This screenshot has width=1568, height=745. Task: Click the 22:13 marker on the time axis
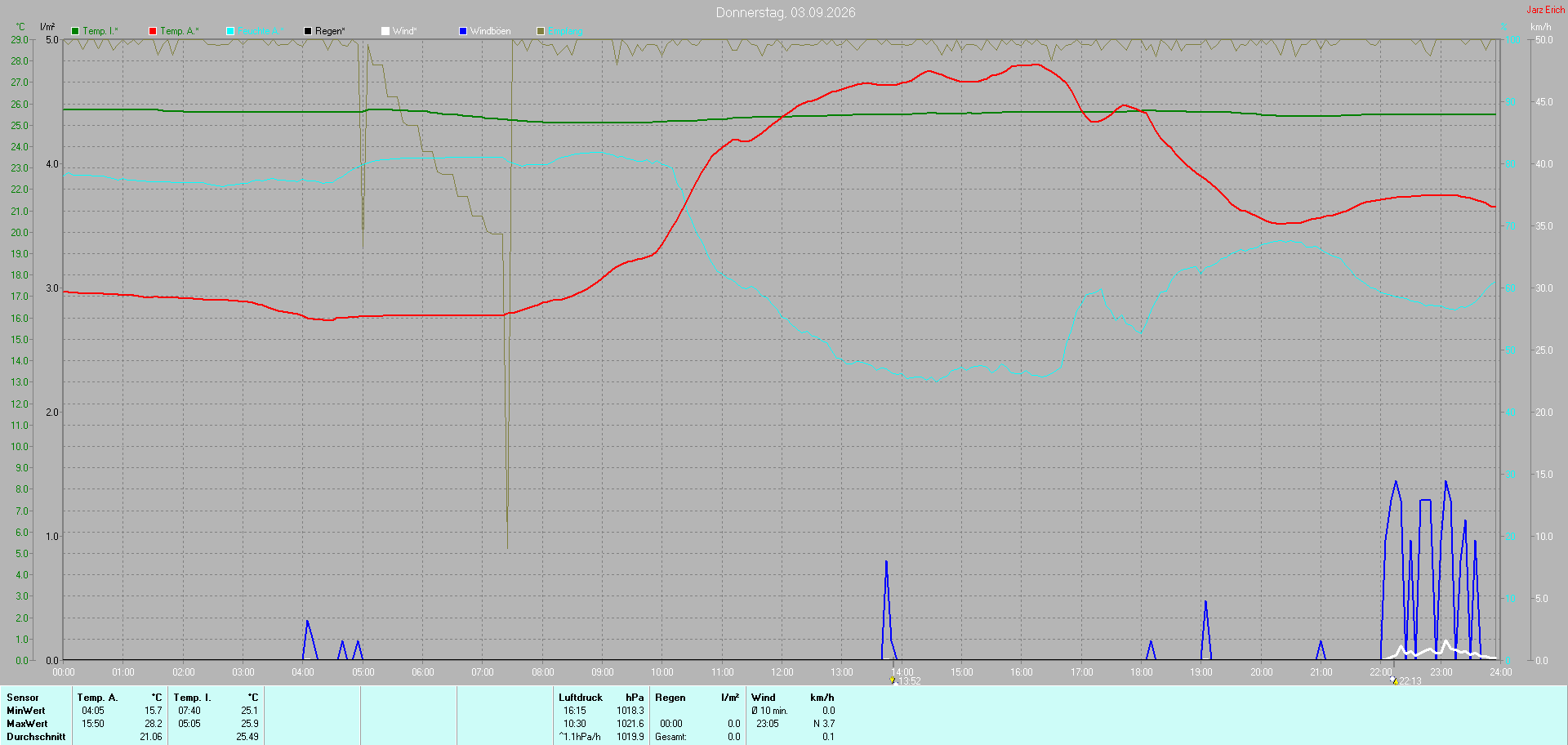pos(1406,681)
